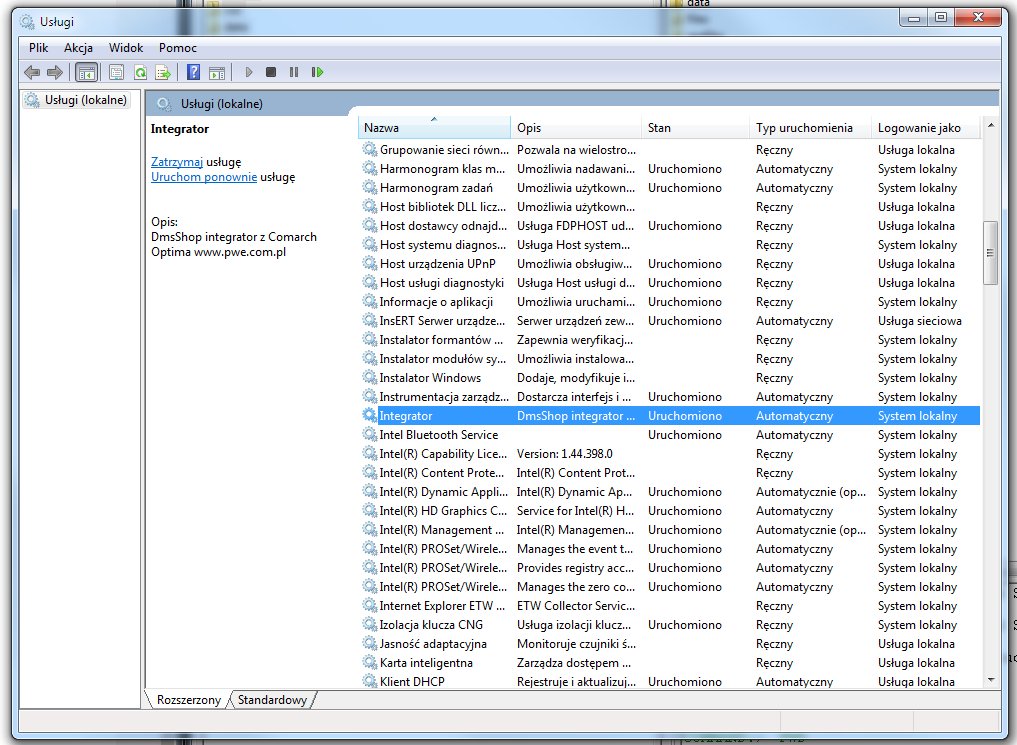Click gear icon of Harmonogram zadań row
This screenshot has height=745, width=1017.
click(370, 187)
